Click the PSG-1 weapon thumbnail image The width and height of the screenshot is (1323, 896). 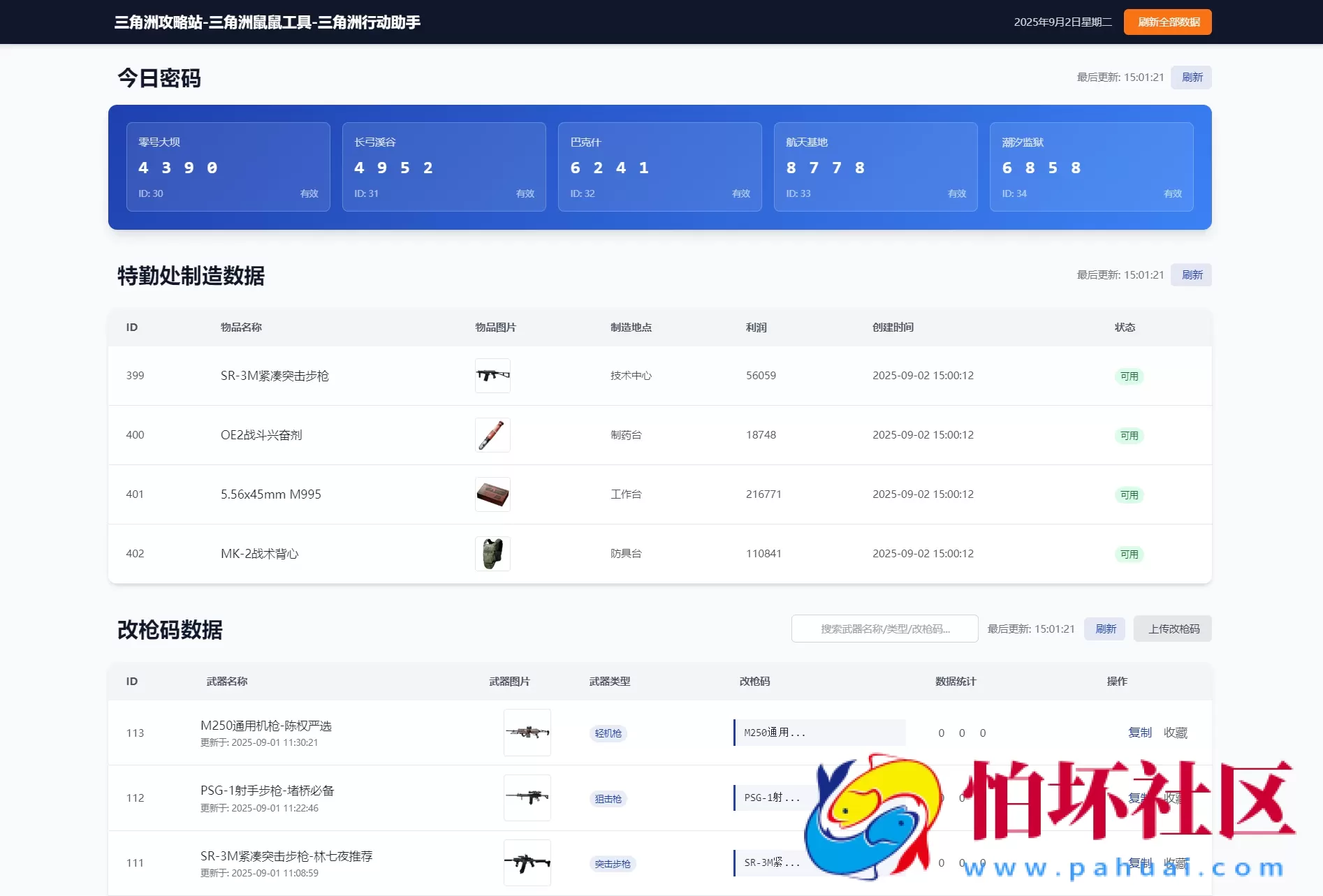(527, 798)
